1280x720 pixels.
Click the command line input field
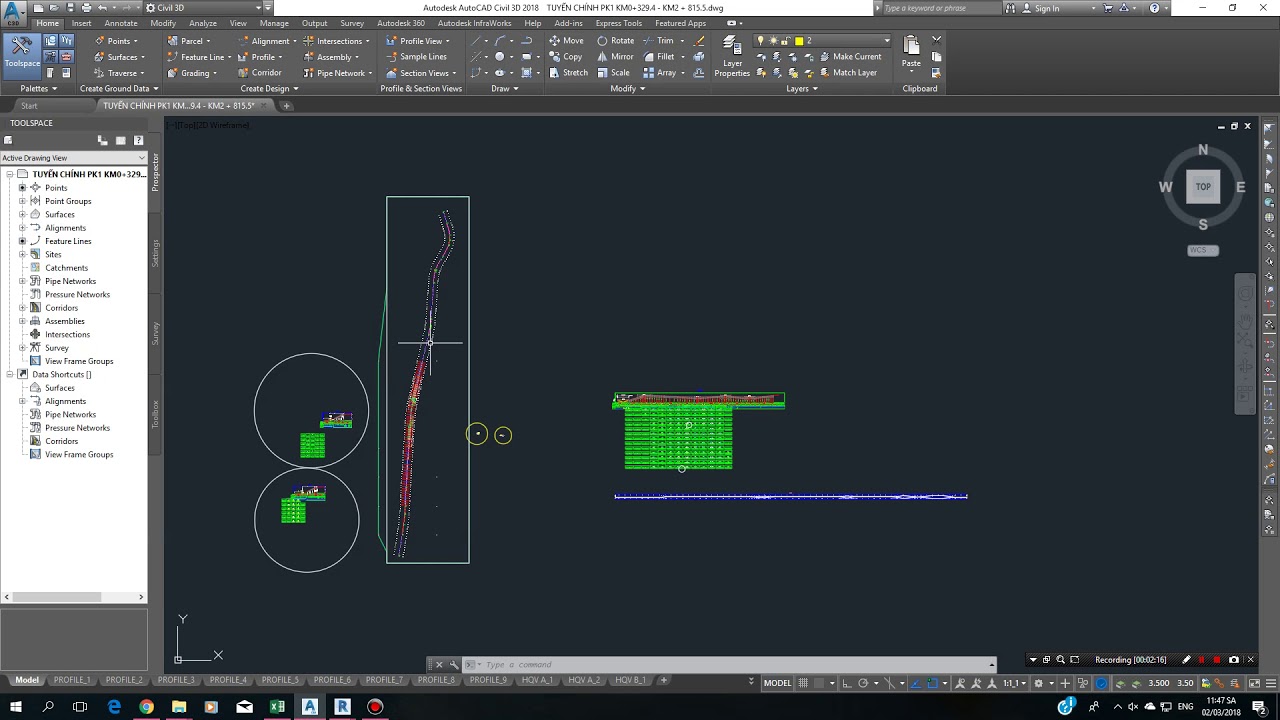735,665
